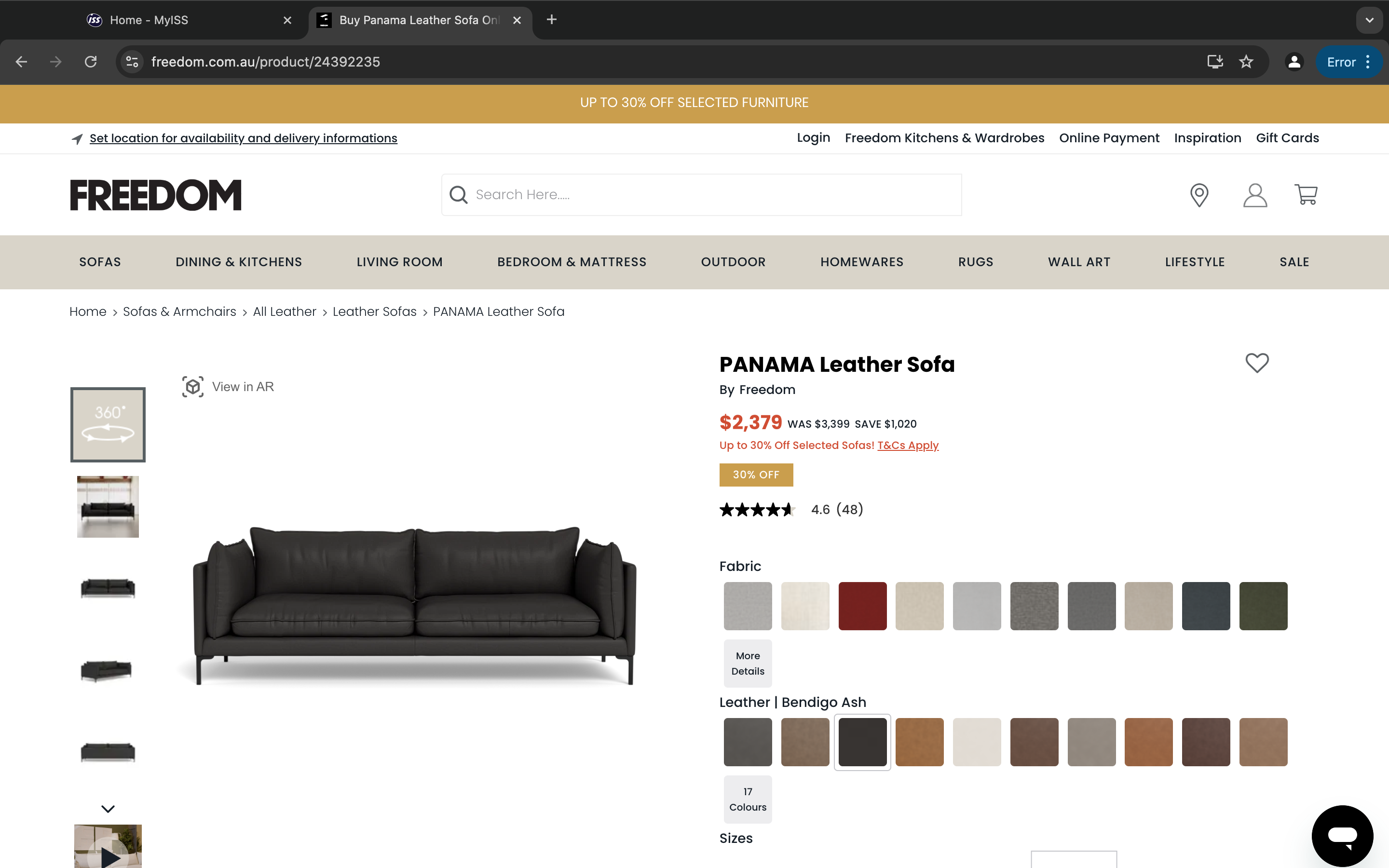1389x868 pixels.
Task: Select the 360 degree view thumbnail
Action: (108, 425)
